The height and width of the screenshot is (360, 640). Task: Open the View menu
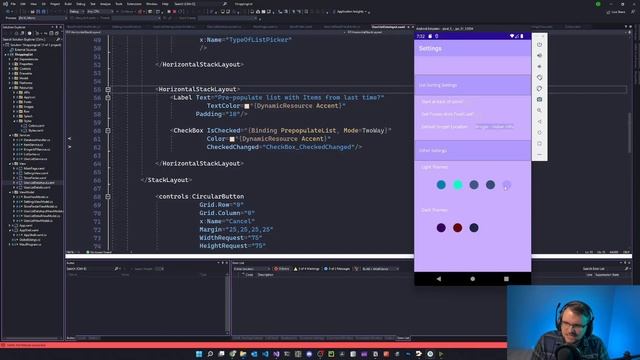click(33, 4)
